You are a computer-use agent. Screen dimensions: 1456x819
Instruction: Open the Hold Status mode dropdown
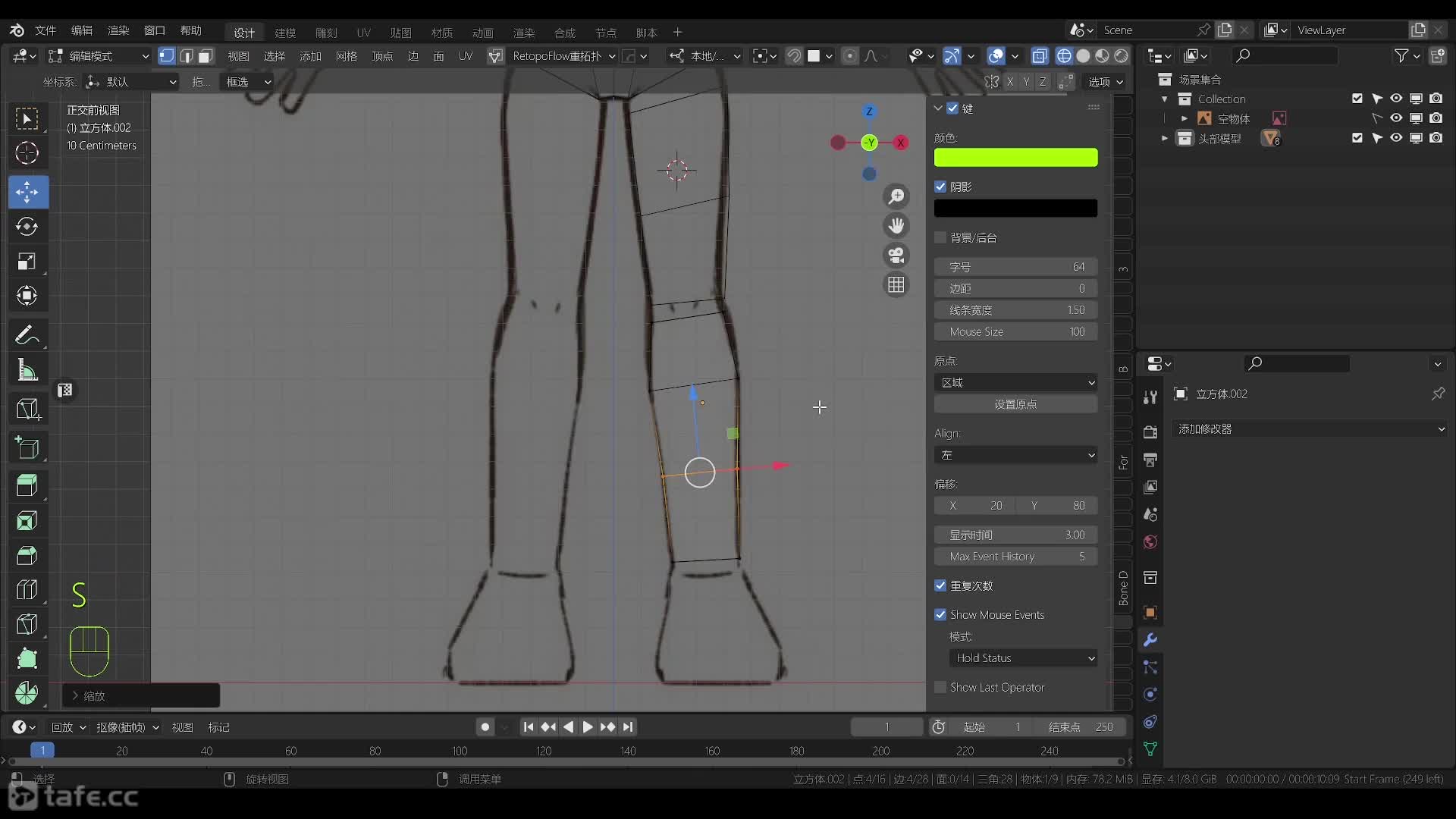[1023, 658]
